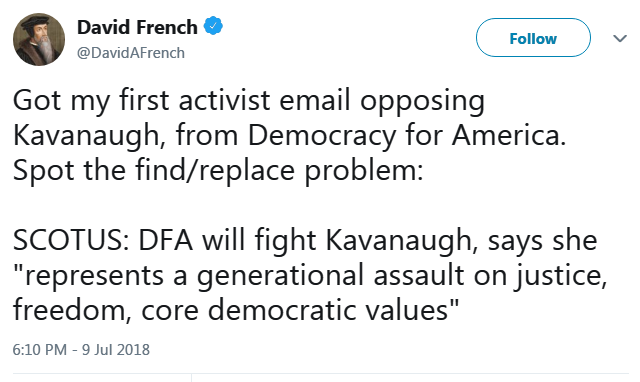Screen dimensions: 640x382
Task: Follow David French's account
Action: pyautogui.click(x=533, y=38)
